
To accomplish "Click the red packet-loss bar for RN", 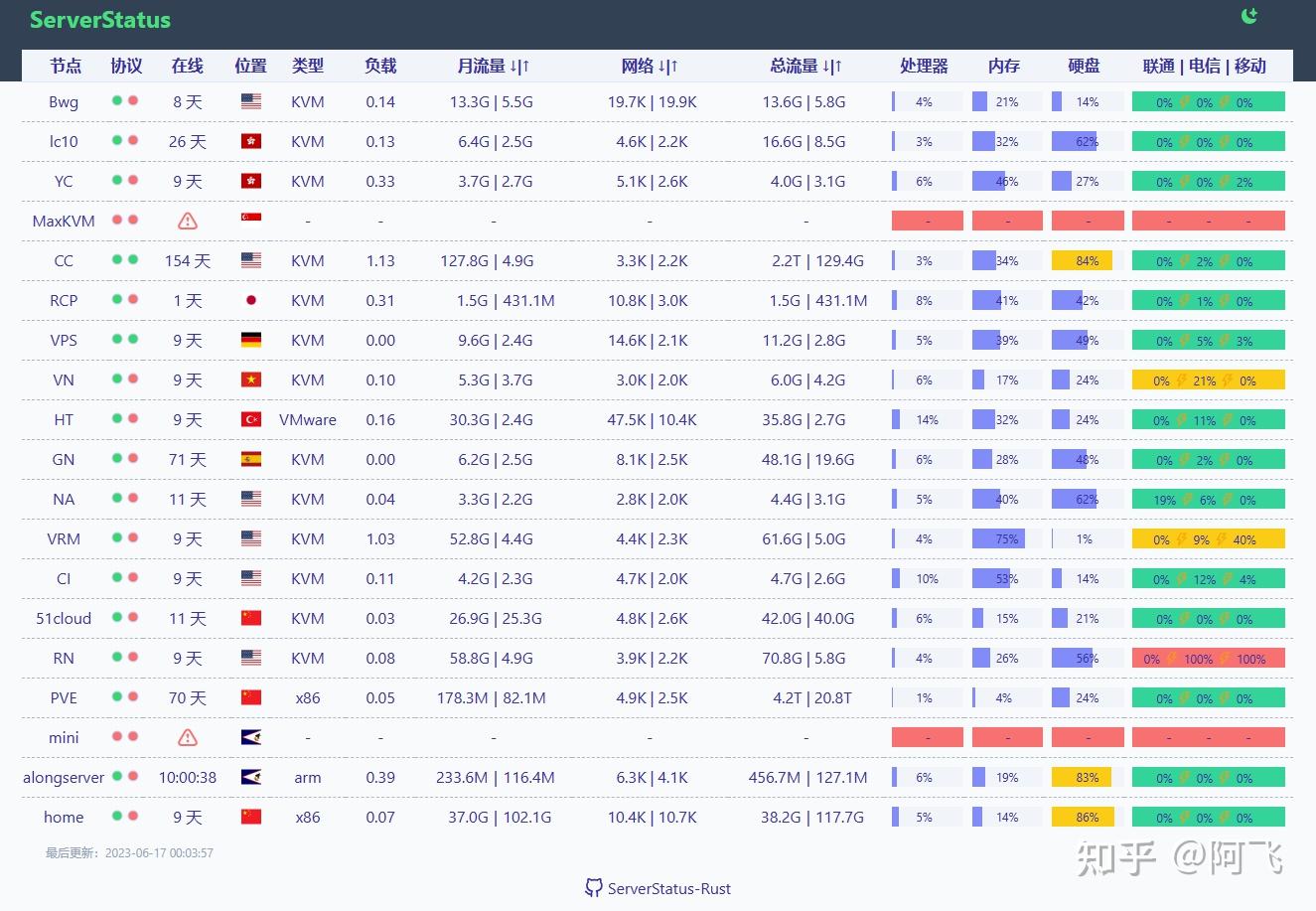I will 1209,658.
